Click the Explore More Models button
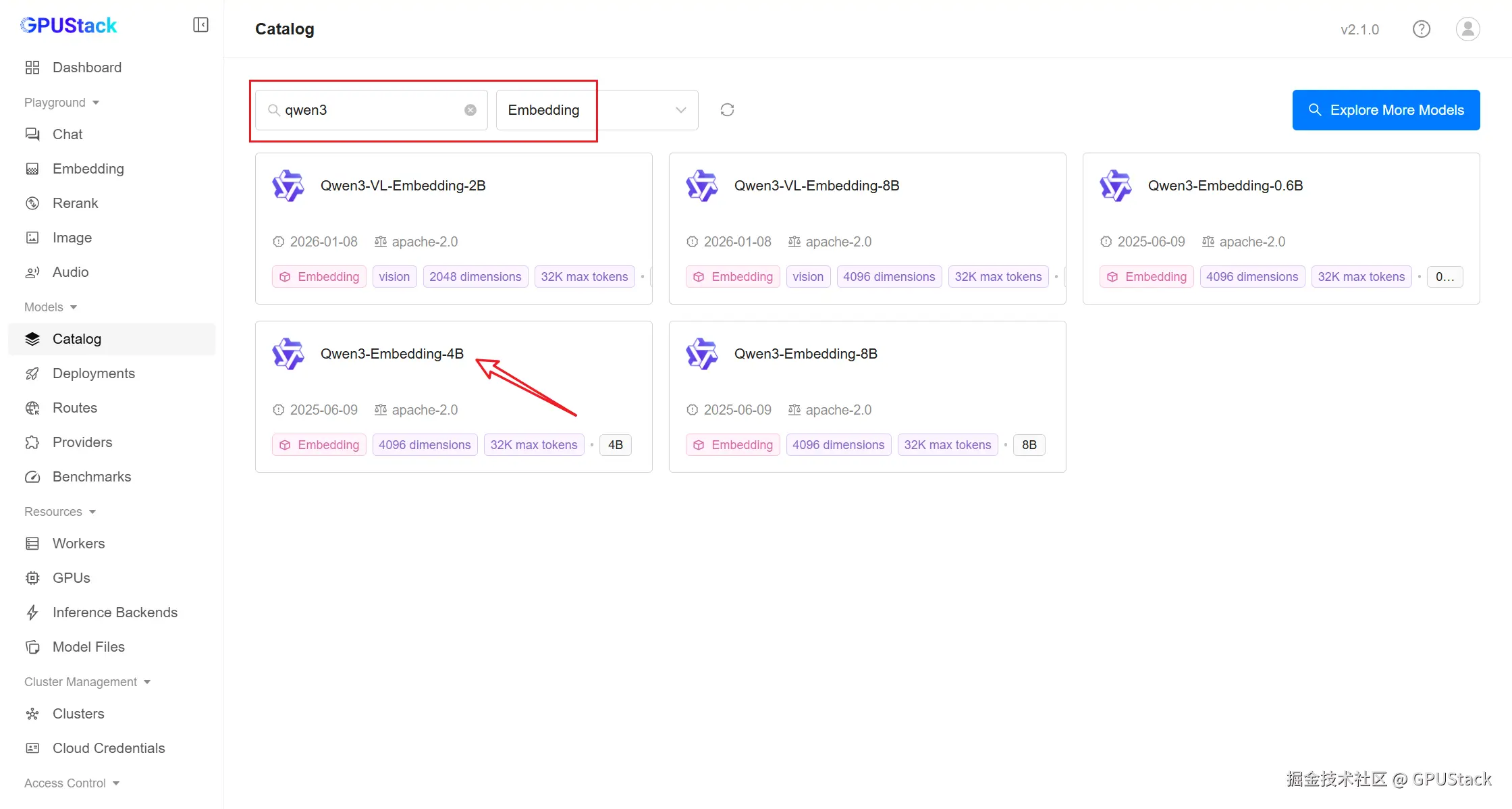 coord(1386,110)
